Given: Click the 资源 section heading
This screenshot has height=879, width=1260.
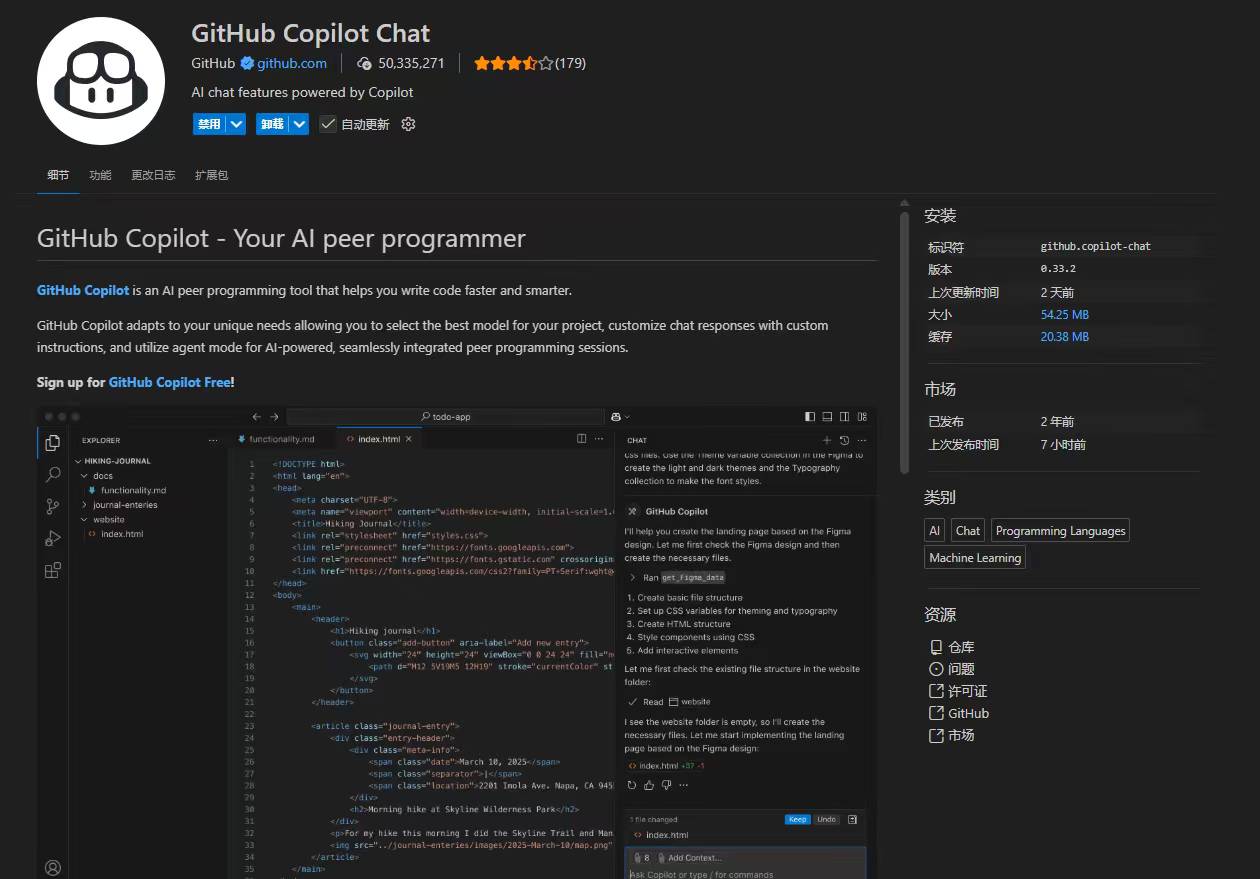Looking at the screenshot, I should (x=940, y=615).
